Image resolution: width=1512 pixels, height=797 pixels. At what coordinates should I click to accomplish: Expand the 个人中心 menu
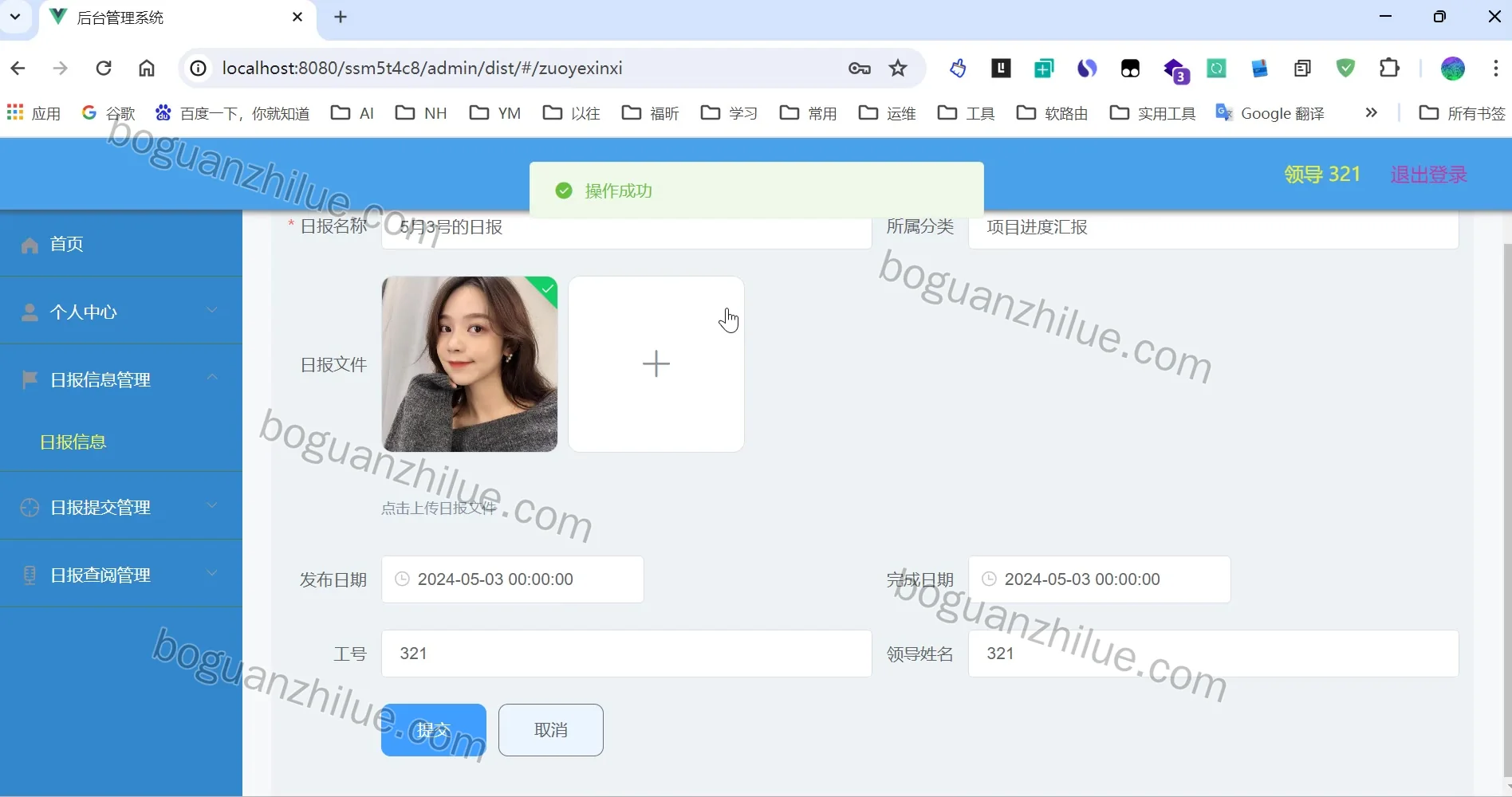(121, 312)
